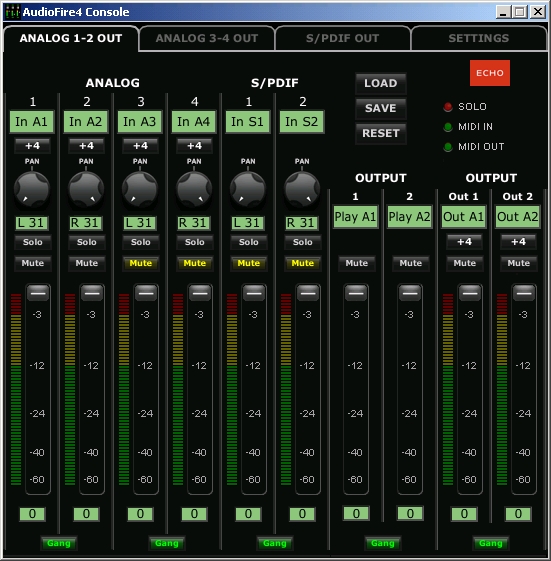The width and height of the screenshot is (551, 561).
Task: Click the In A1 channel name label
Action: pos(31,122)
